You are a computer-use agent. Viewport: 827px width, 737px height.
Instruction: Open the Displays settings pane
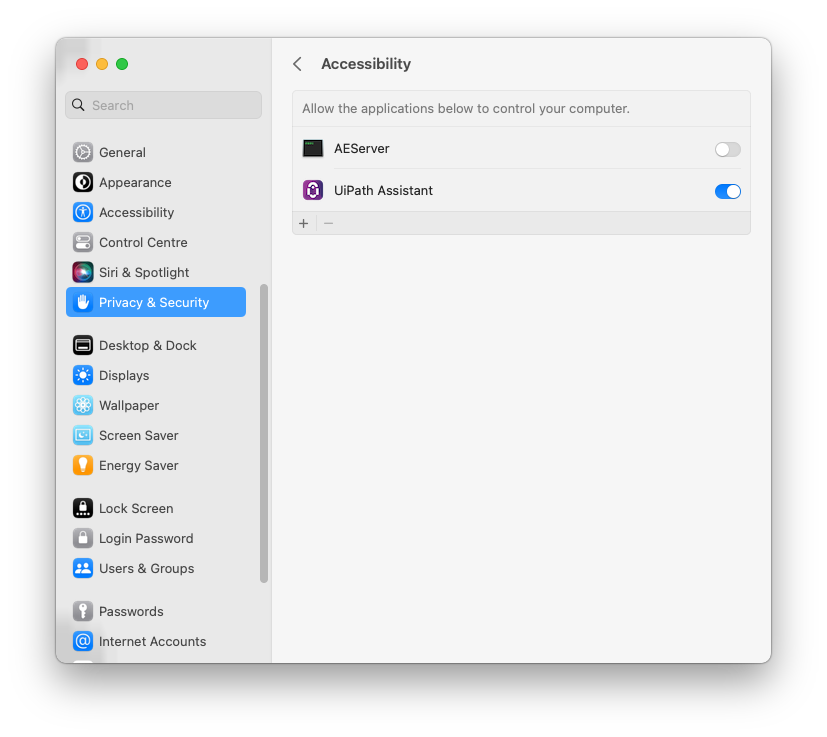click(124, 375)
